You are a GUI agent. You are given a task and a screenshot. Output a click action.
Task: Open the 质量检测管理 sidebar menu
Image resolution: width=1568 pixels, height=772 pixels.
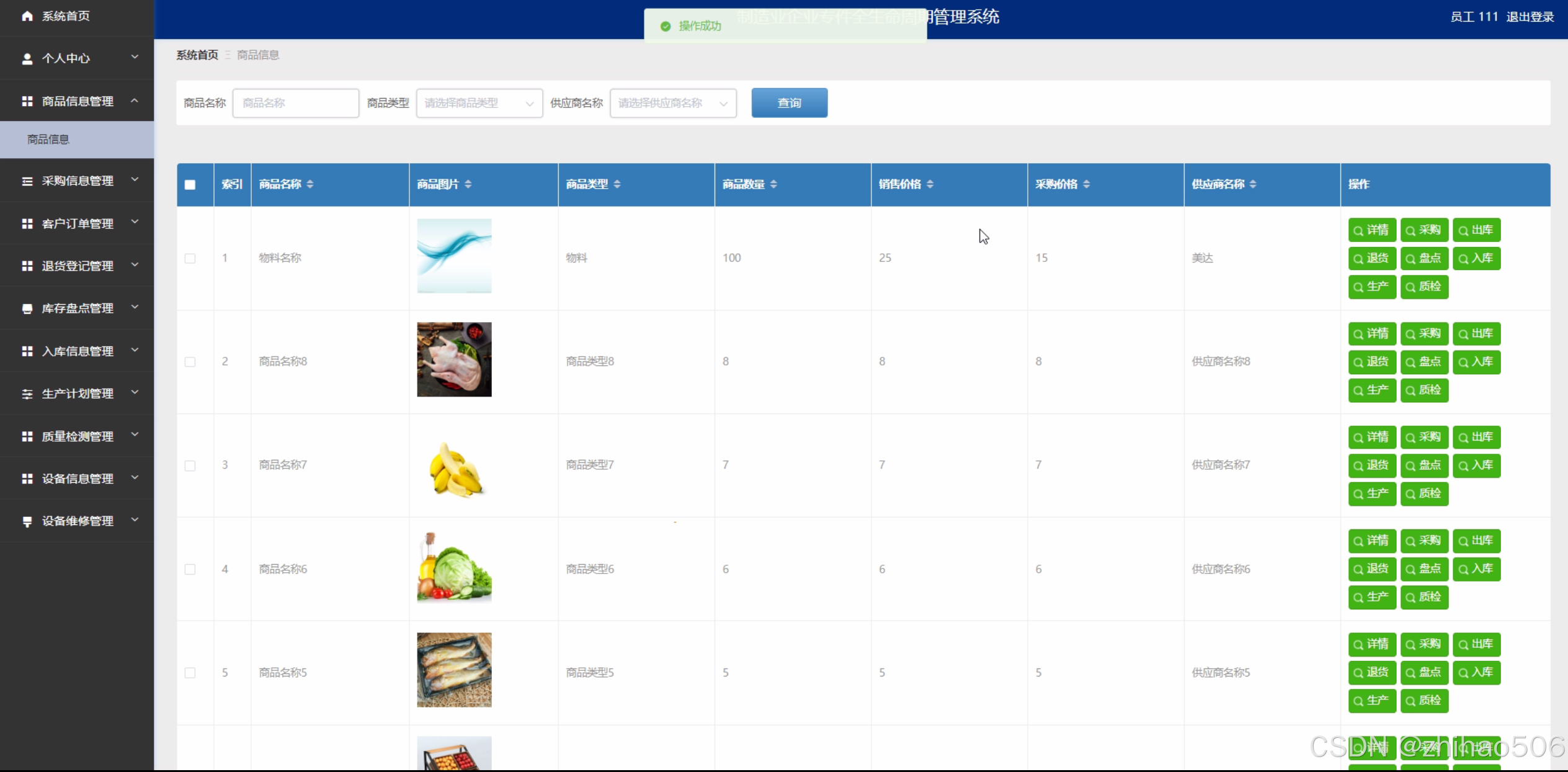point(77,436)
